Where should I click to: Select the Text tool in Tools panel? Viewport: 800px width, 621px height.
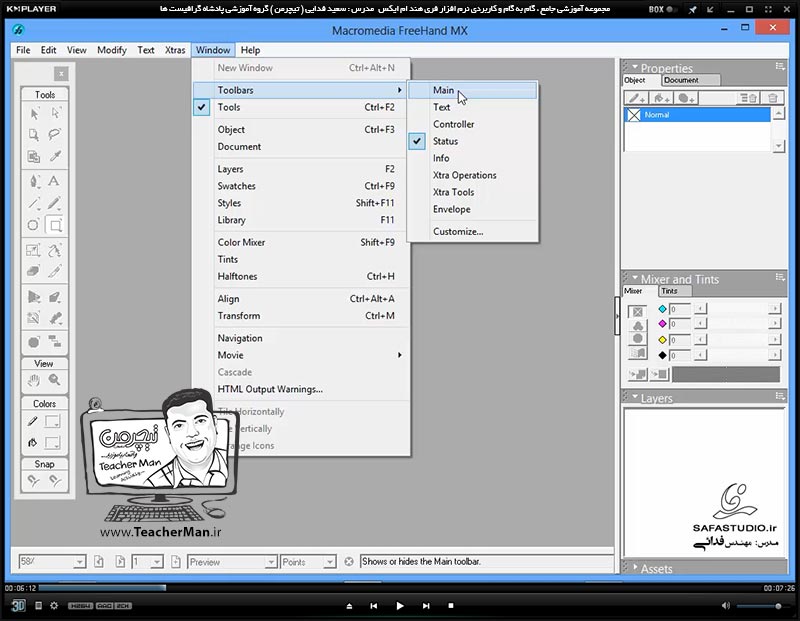[54, 181]
